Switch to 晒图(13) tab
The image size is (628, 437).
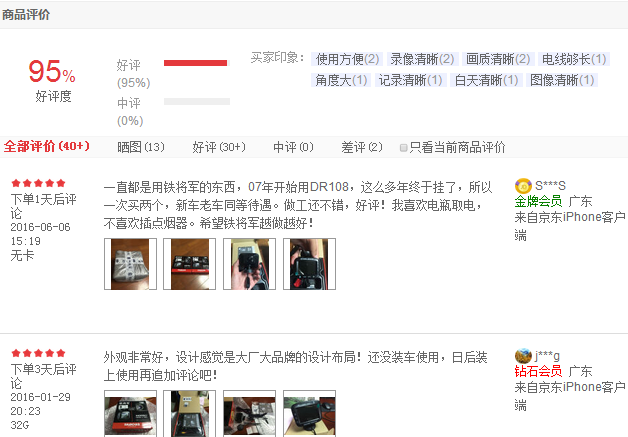[141, 147]
